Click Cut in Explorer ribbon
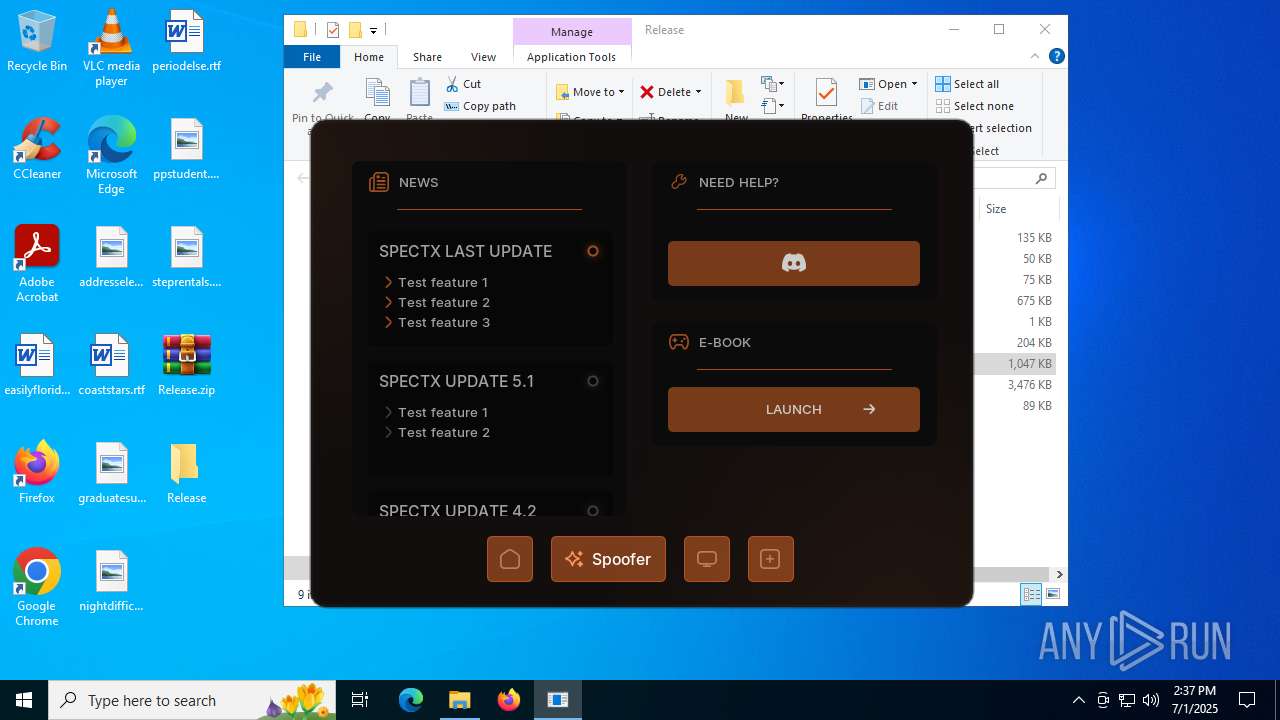 tap(463, 84)
